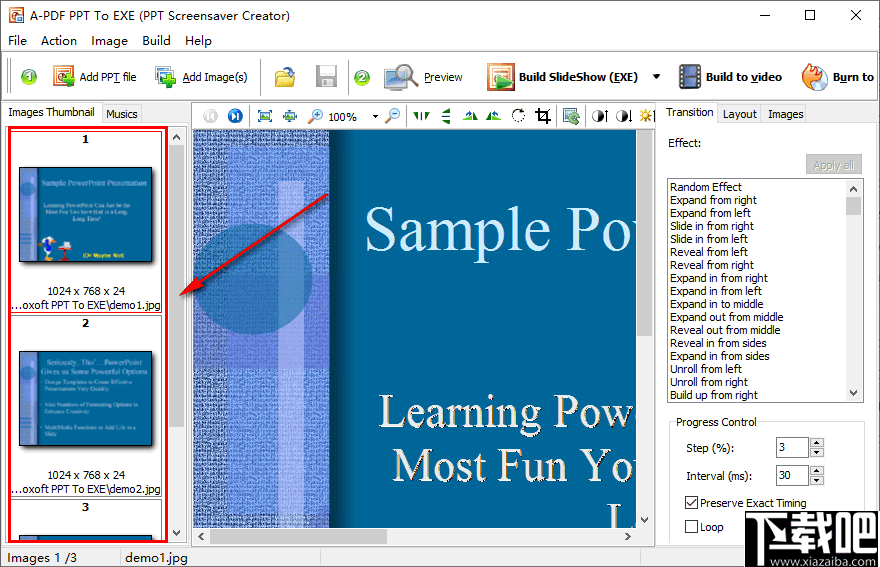
Task: Click effect list scroll down arrow
Action: [x=854, y=394]
